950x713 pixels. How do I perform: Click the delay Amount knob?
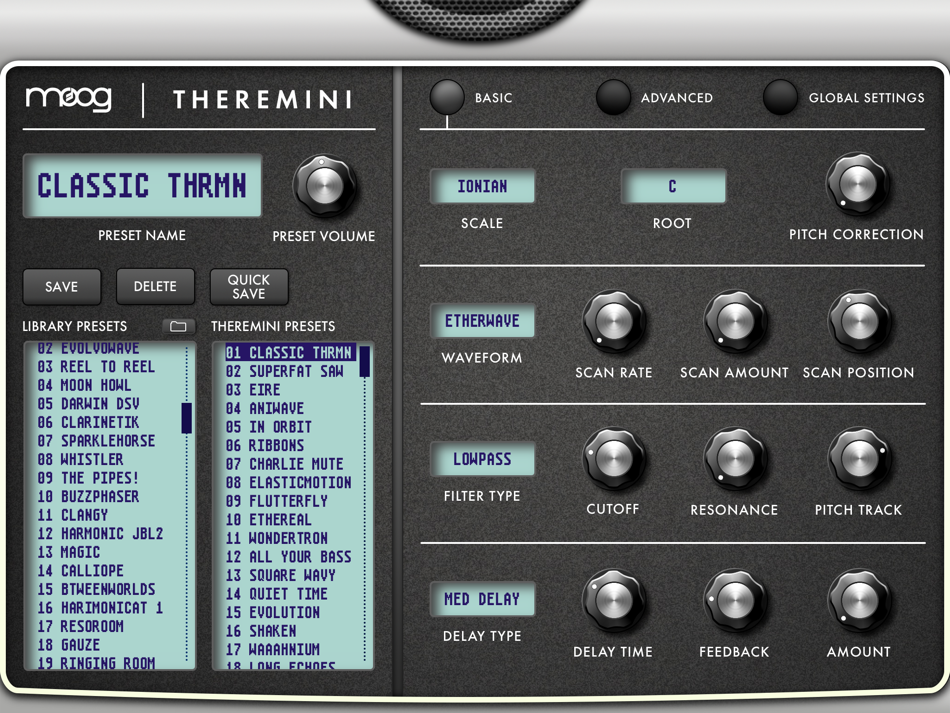[859, 600]
